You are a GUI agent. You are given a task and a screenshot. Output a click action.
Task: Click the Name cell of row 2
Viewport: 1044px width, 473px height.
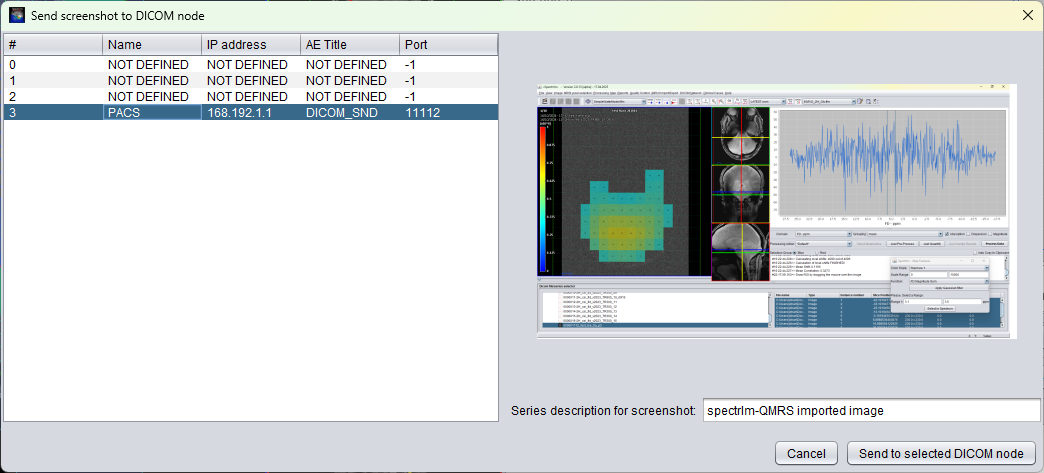click(152, 97)
